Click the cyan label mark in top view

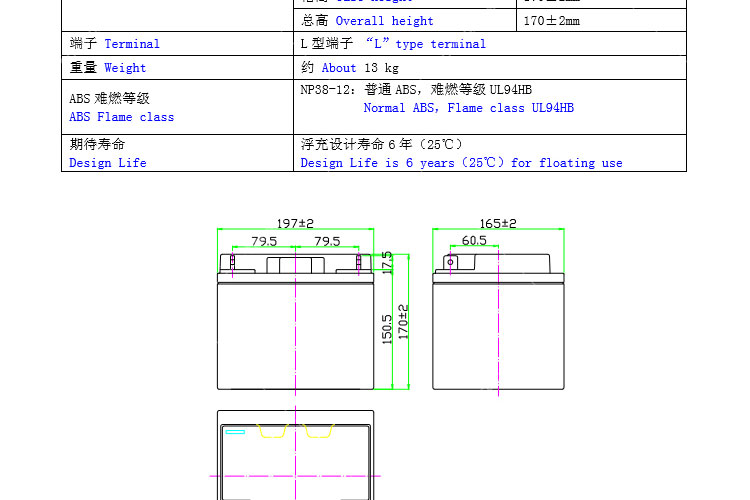tap(235, 431)
